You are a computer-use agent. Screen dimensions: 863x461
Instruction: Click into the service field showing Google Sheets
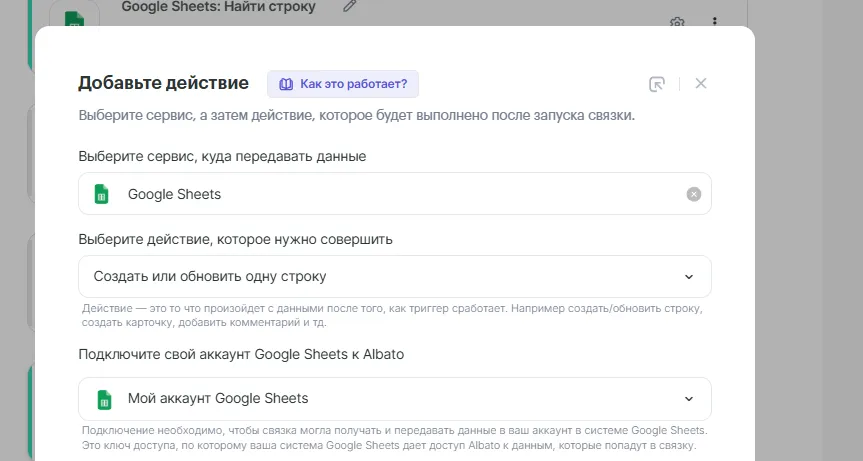[x=400, y=194]
